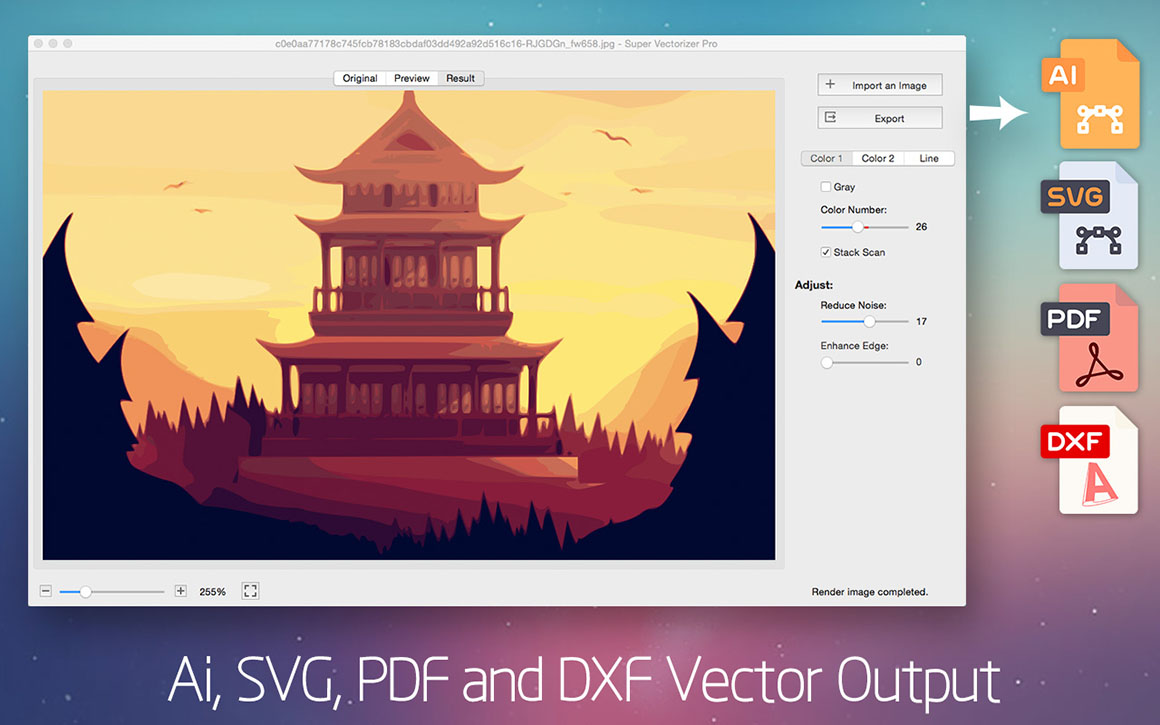Toggle the fit-to-screen icon
The height and width of the screenshot is (725, 1160).
point(251,591)
